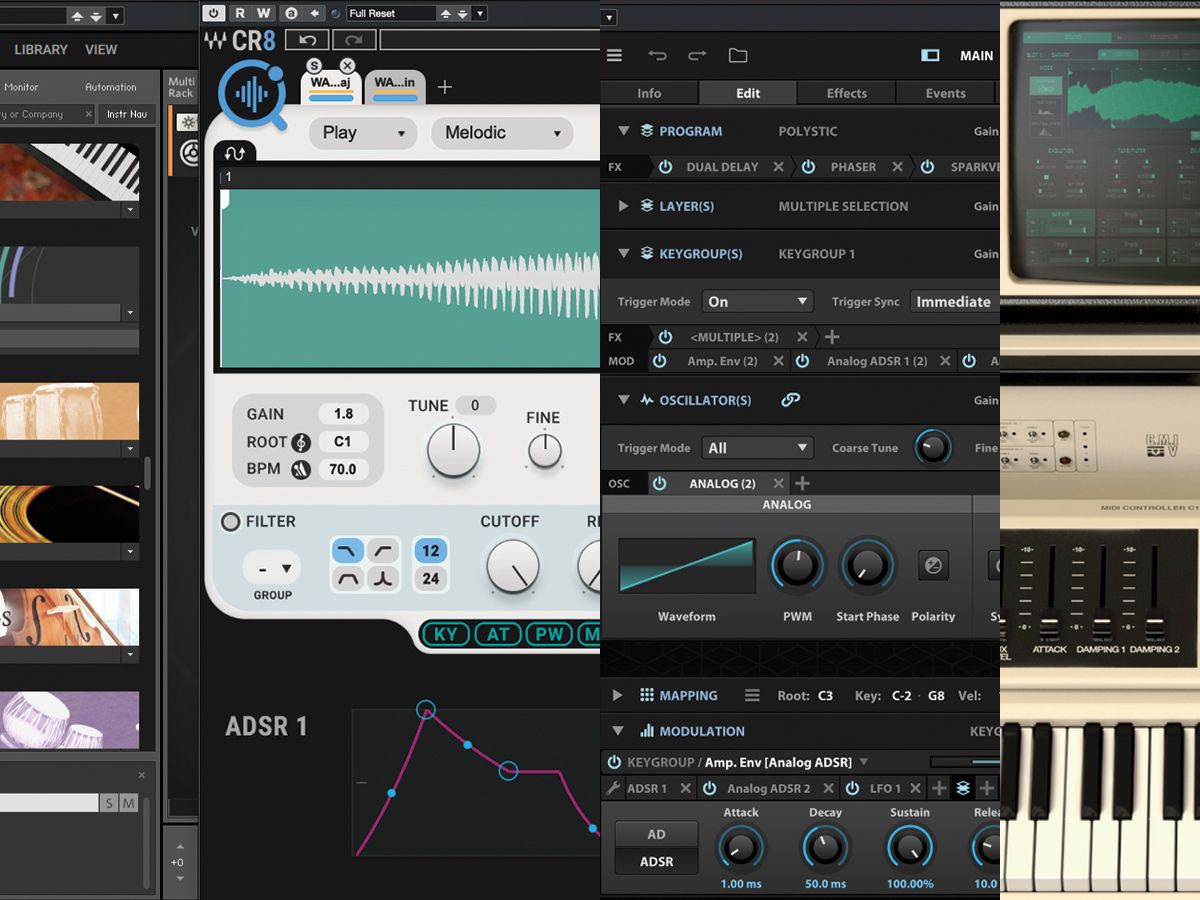Toggle the Polarity icon button
The width and height of the screenshot is (1200, 900).
[x=932, y=565]
